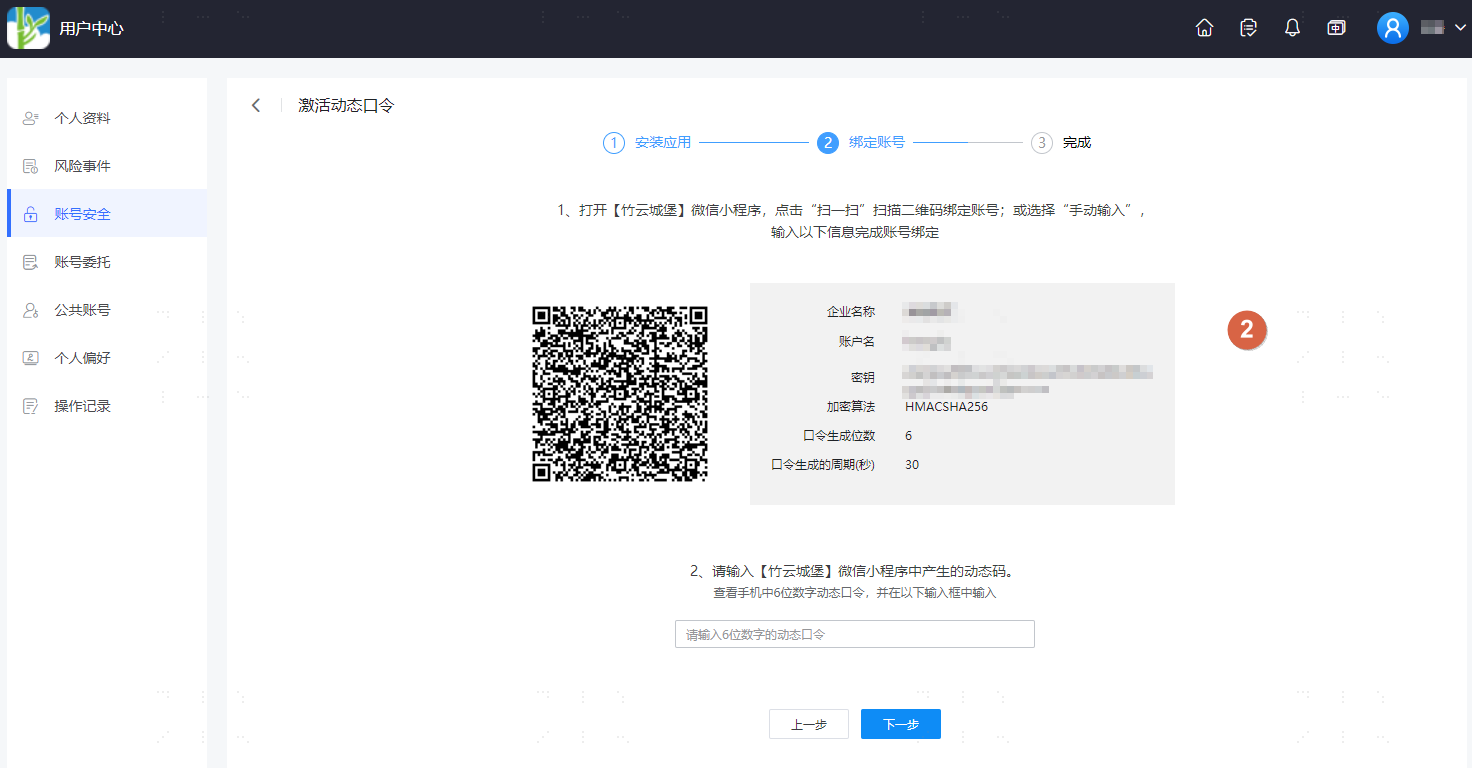Click the 绑定账号 step label

pyautogui.click(x=877, y=143)
